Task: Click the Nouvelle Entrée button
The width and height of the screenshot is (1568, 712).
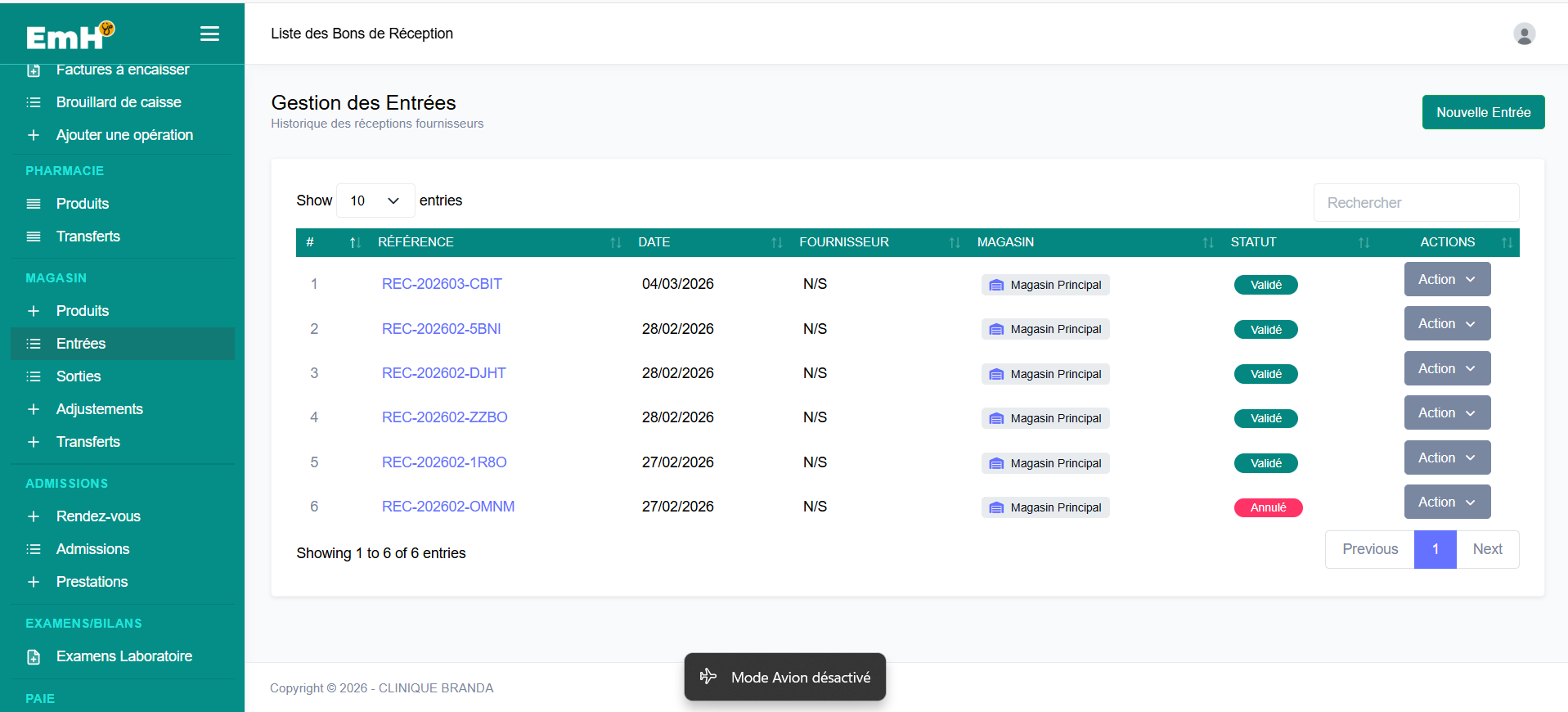Action: coord(1483,112)
